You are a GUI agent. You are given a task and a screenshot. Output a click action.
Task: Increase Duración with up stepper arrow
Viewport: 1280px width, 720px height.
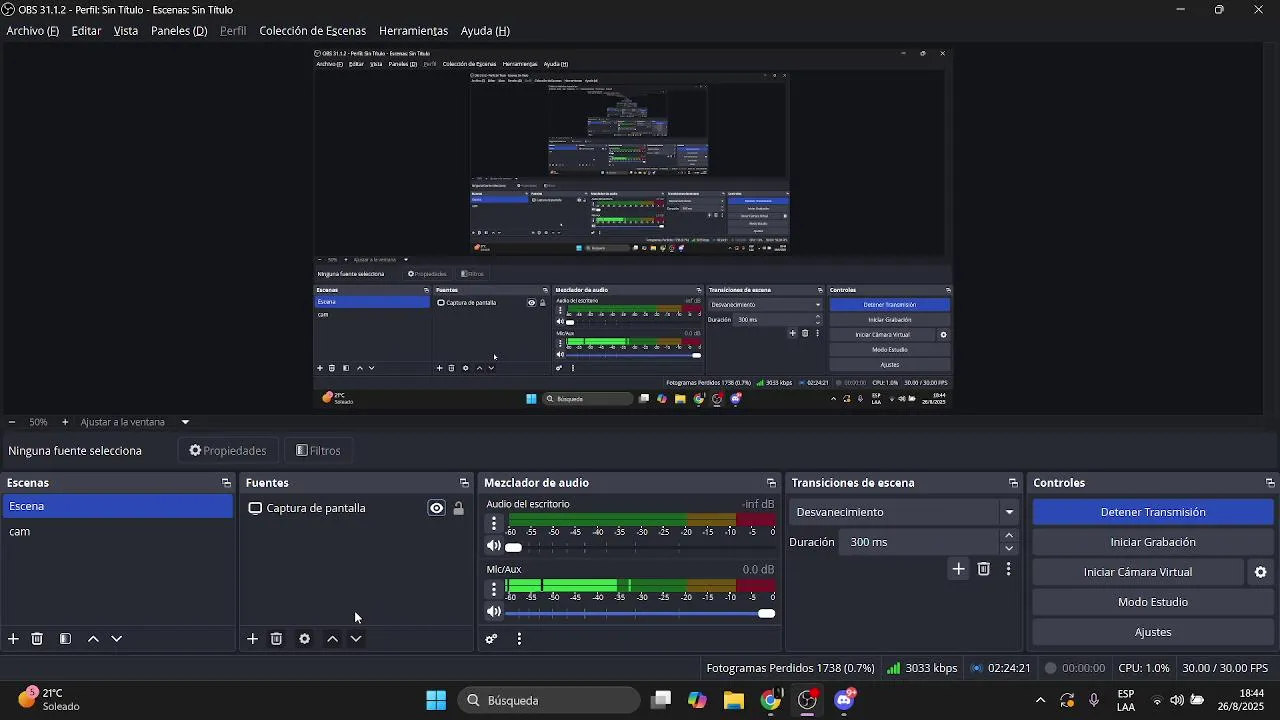pos(1009,536)
